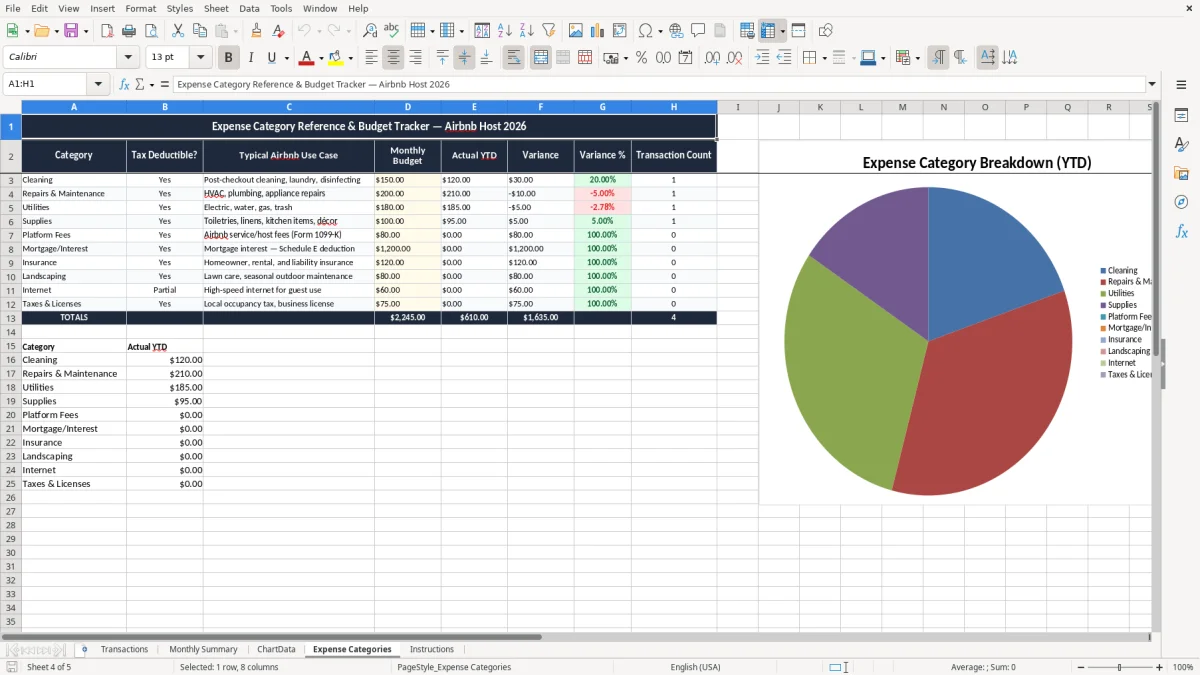1200x675 pixels.
Task: Expand the Open document dropdown arrow
Action: 58,31
